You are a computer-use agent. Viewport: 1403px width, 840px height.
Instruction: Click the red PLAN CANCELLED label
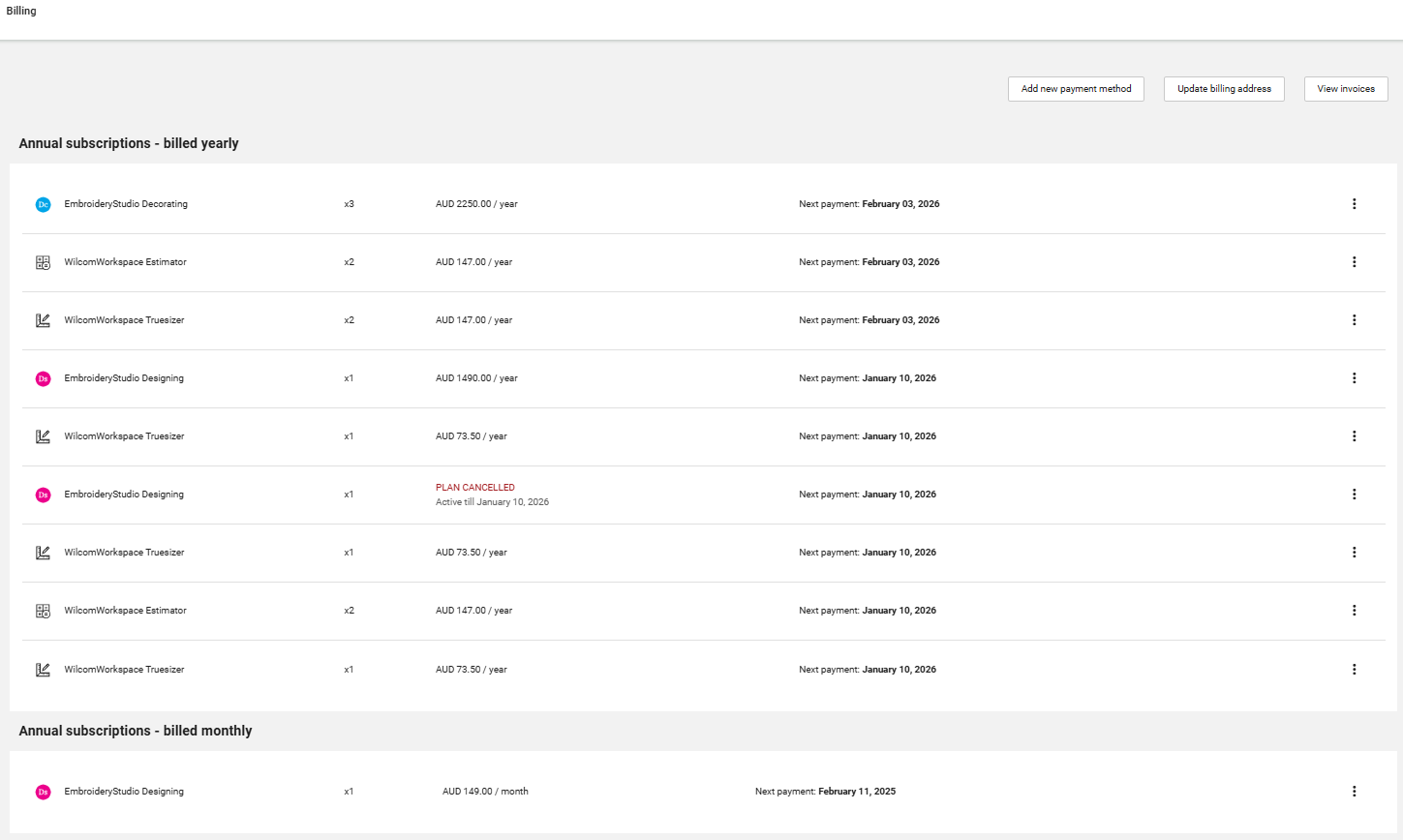[475, 488]
